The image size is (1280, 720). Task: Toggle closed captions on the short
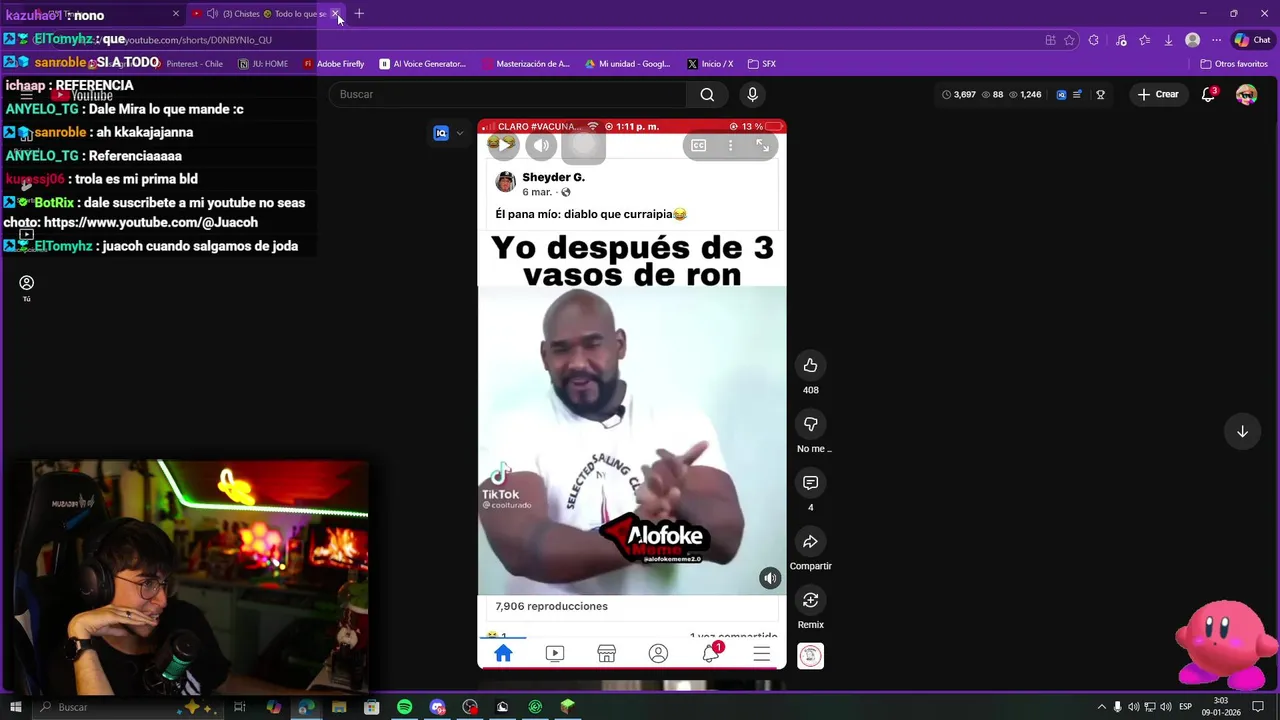click(698, 146)
